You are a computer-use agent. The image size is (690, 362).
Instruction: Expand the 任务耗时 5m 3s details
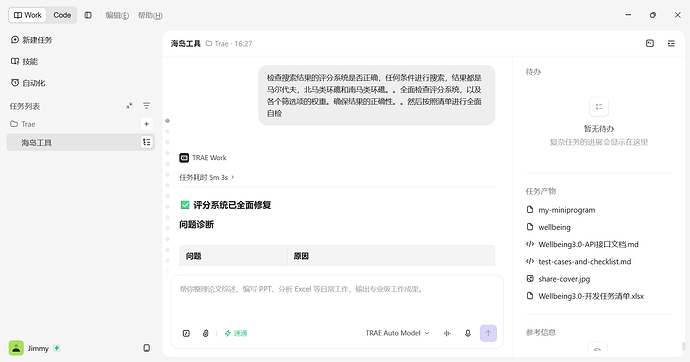[206, 177]
